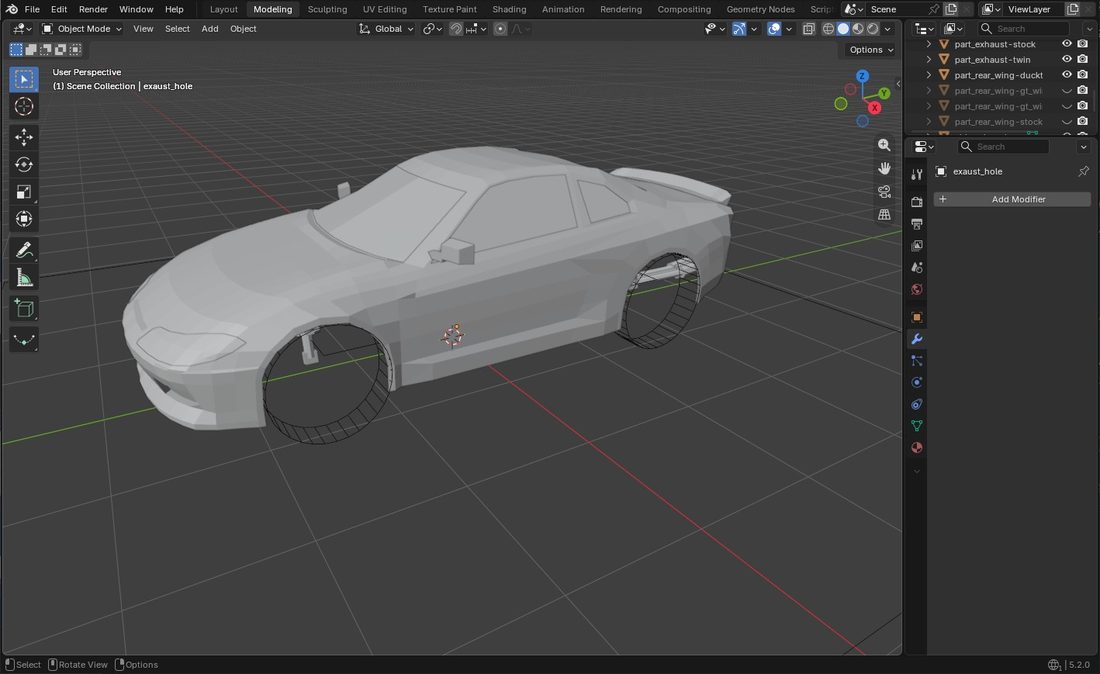1100x674 pixels.
Task: Open the Material properties tab
Action: coord(916,447)
